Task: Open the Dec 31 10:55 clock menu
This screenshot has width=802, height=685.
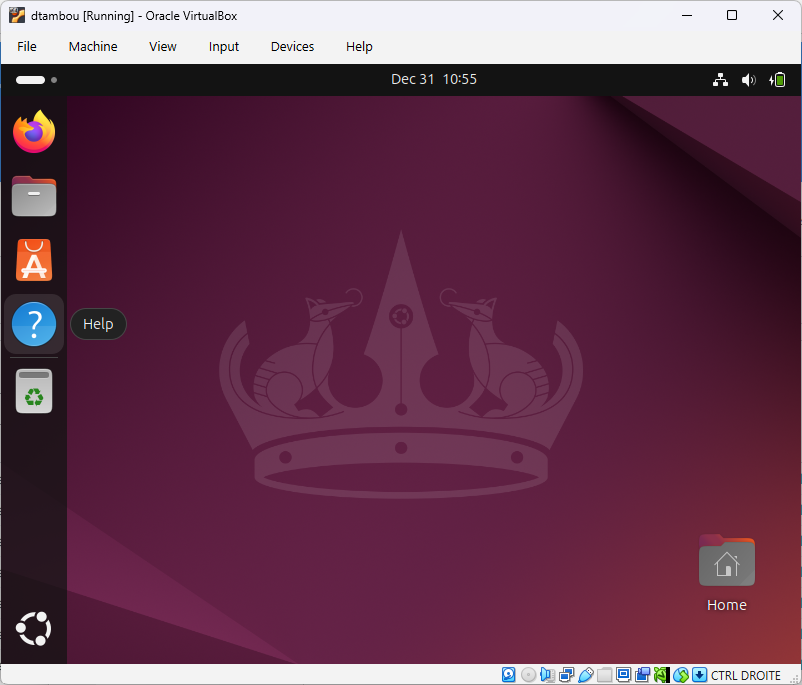Action: click(x=434, y=79)
